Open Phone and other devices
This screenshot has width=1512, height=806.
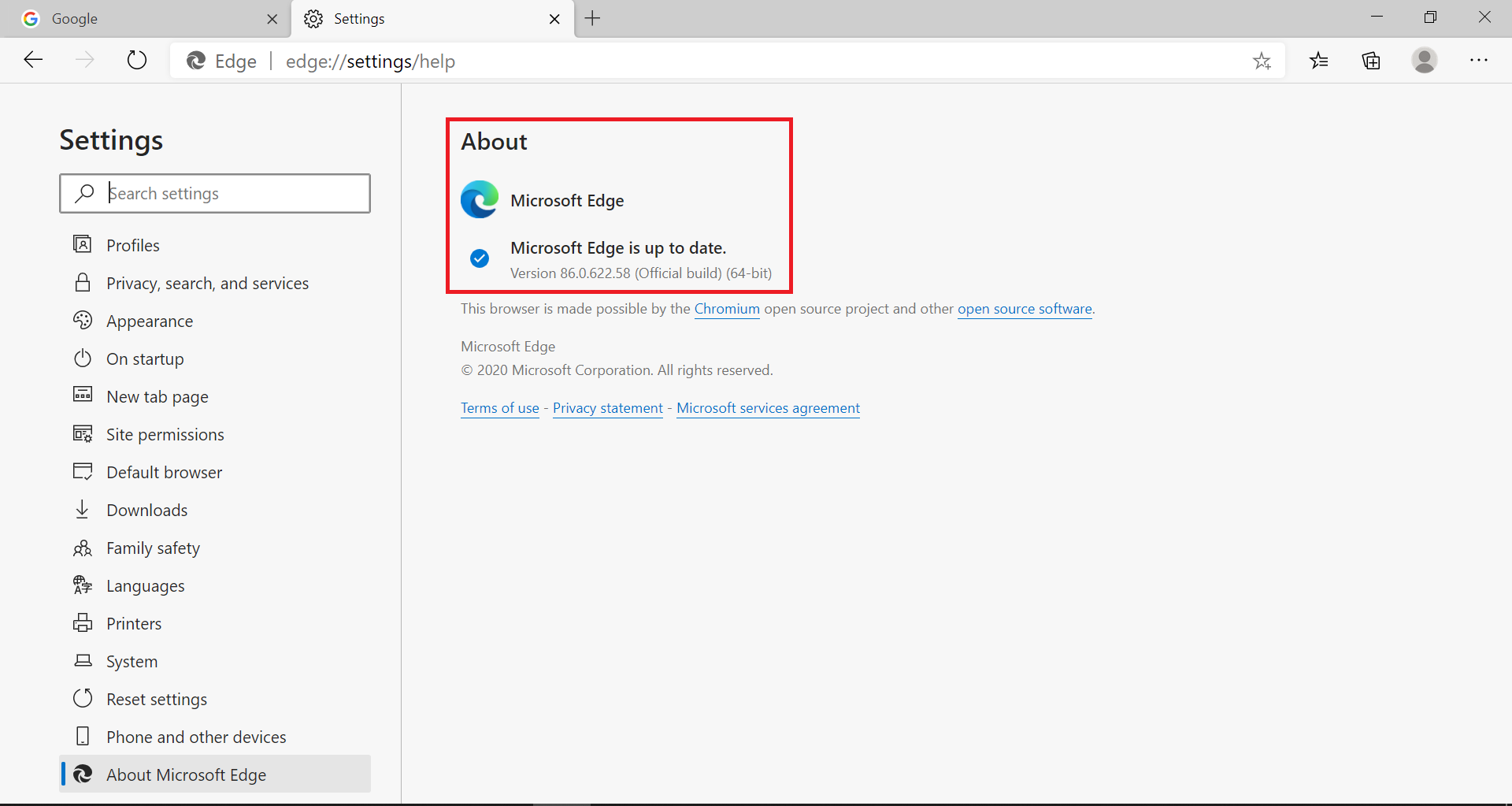click(x=215, y=737)
